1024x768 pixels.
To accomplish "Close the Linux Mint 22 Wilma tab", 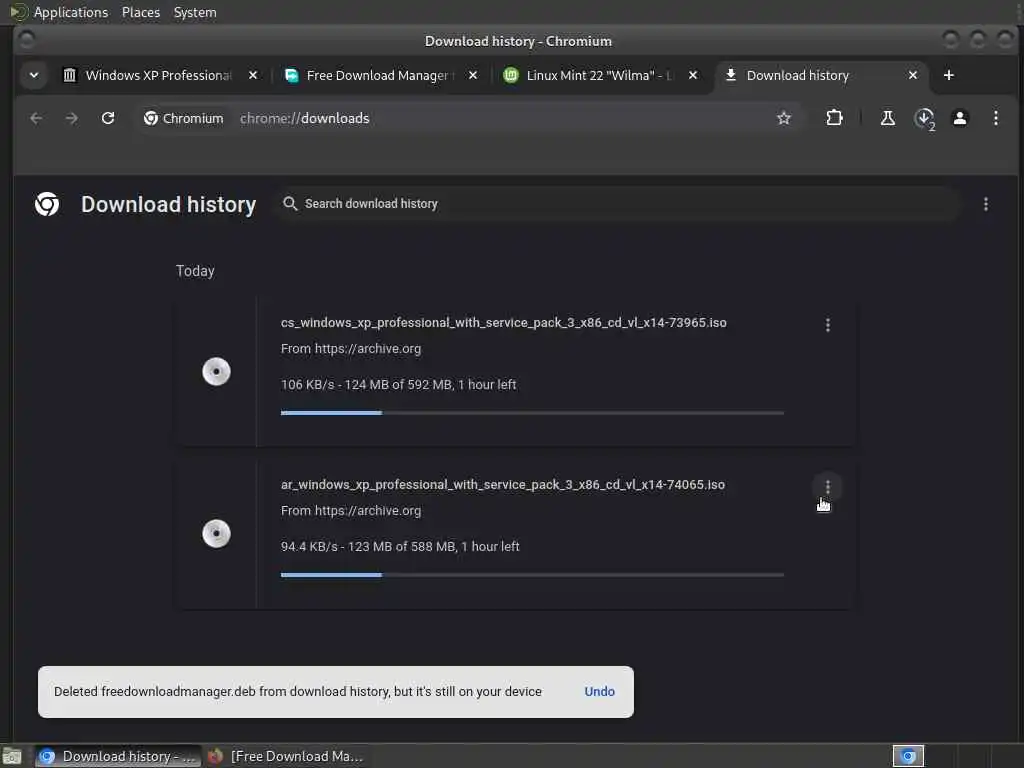I will [x=693, y=76].
